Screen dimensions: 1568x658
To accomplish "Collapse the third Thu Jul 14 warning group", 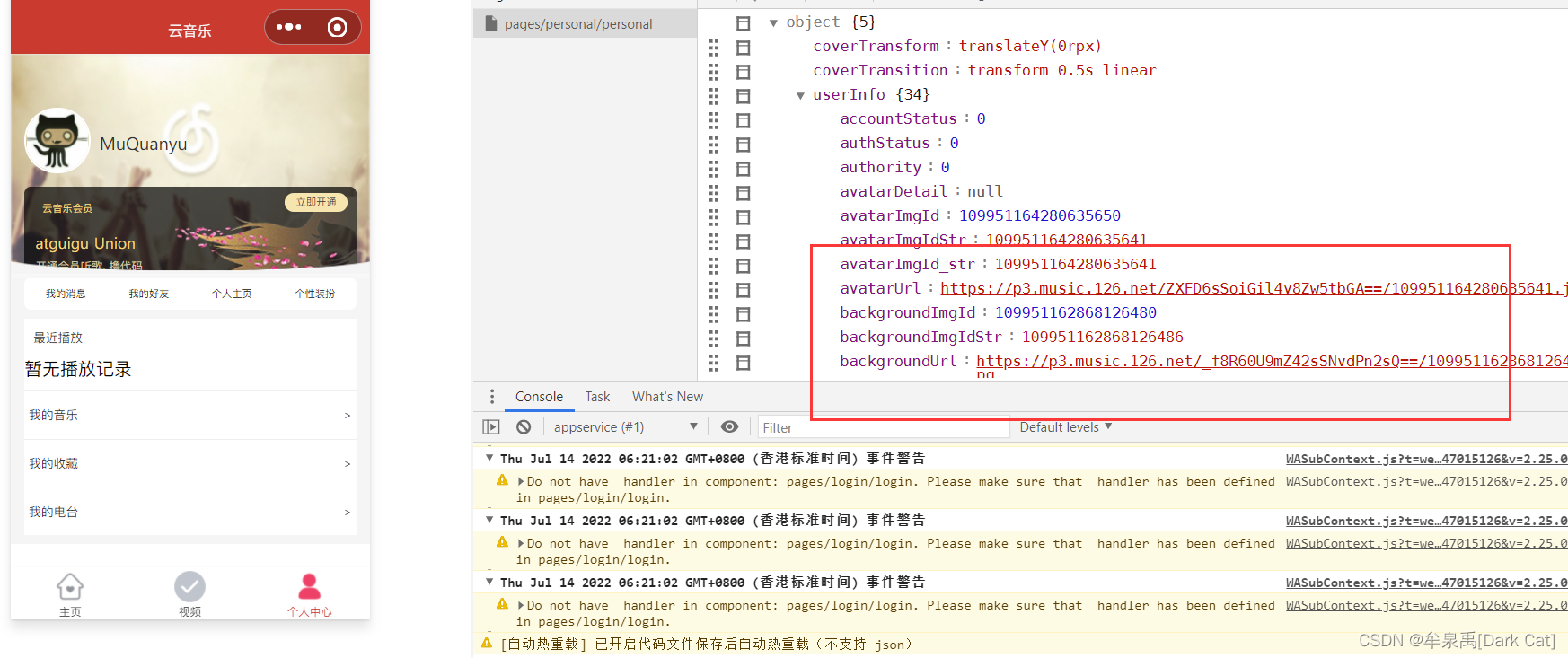I will coord(490,583).
